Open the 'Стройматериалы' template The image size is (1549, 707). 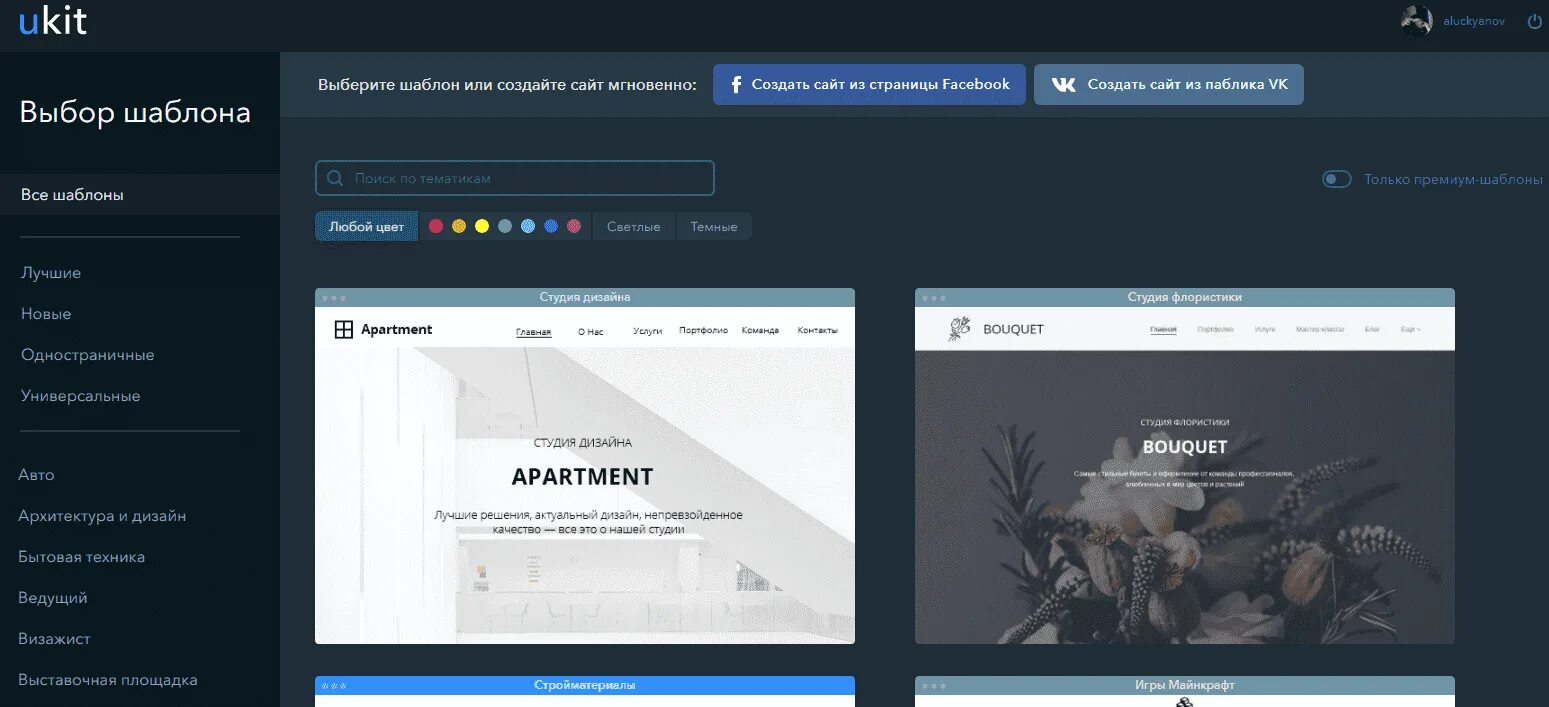coord(585,691)
